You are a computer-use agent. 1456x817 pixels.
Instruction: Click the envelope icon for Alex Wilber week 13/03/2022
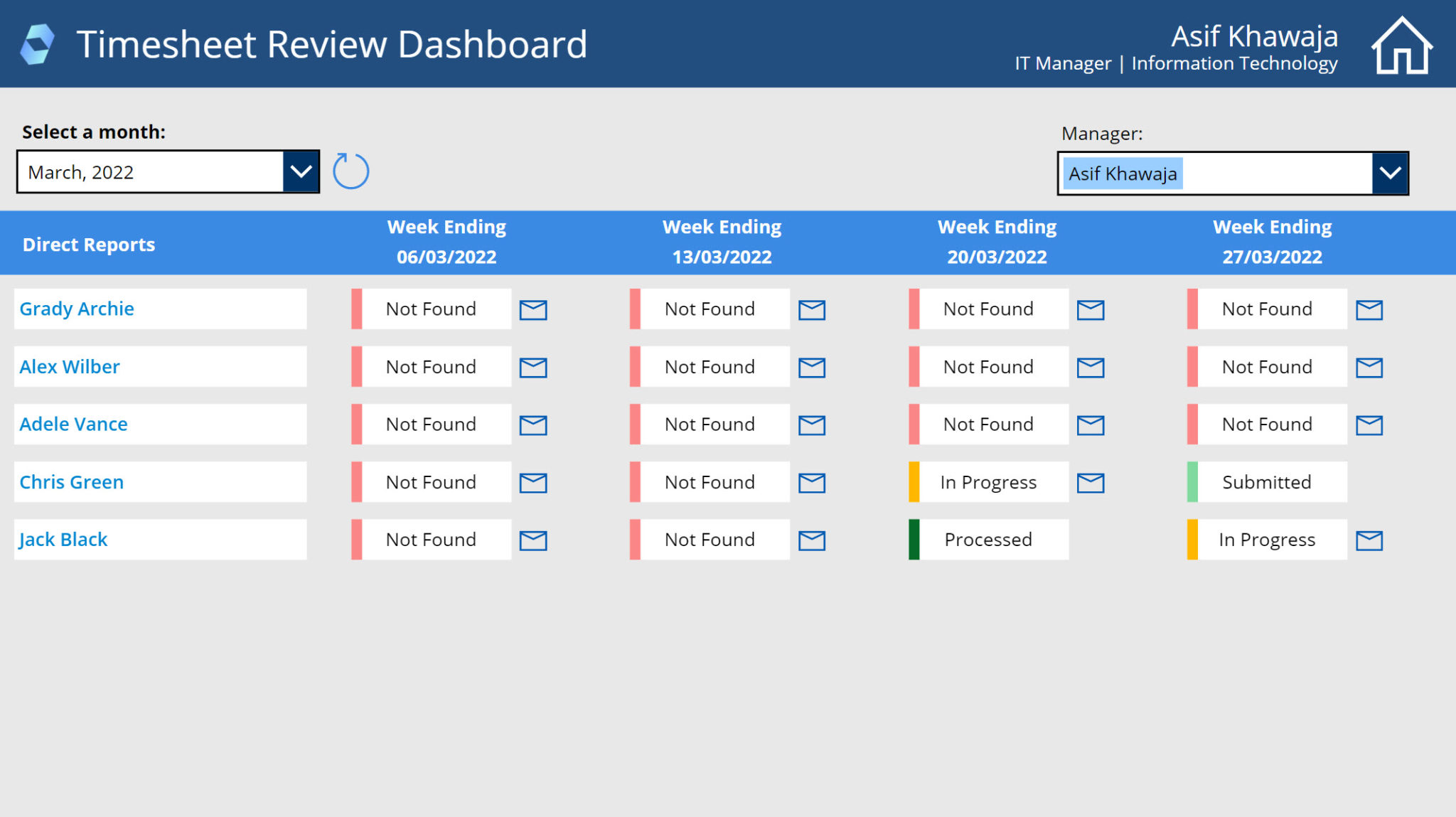click(811, 367)
